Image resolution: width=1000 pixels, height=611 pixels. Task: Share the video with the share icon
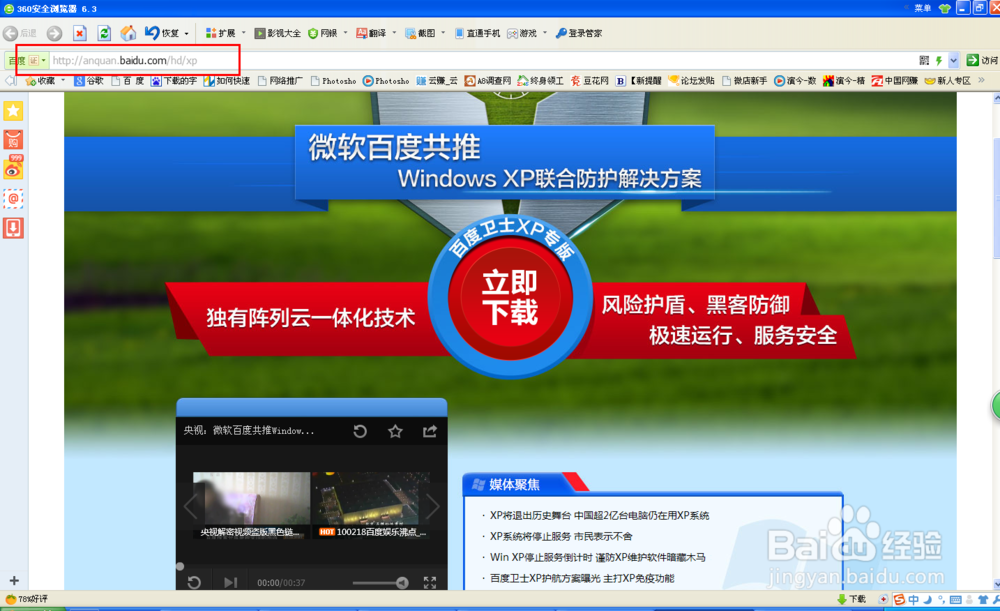coord(430,432)
